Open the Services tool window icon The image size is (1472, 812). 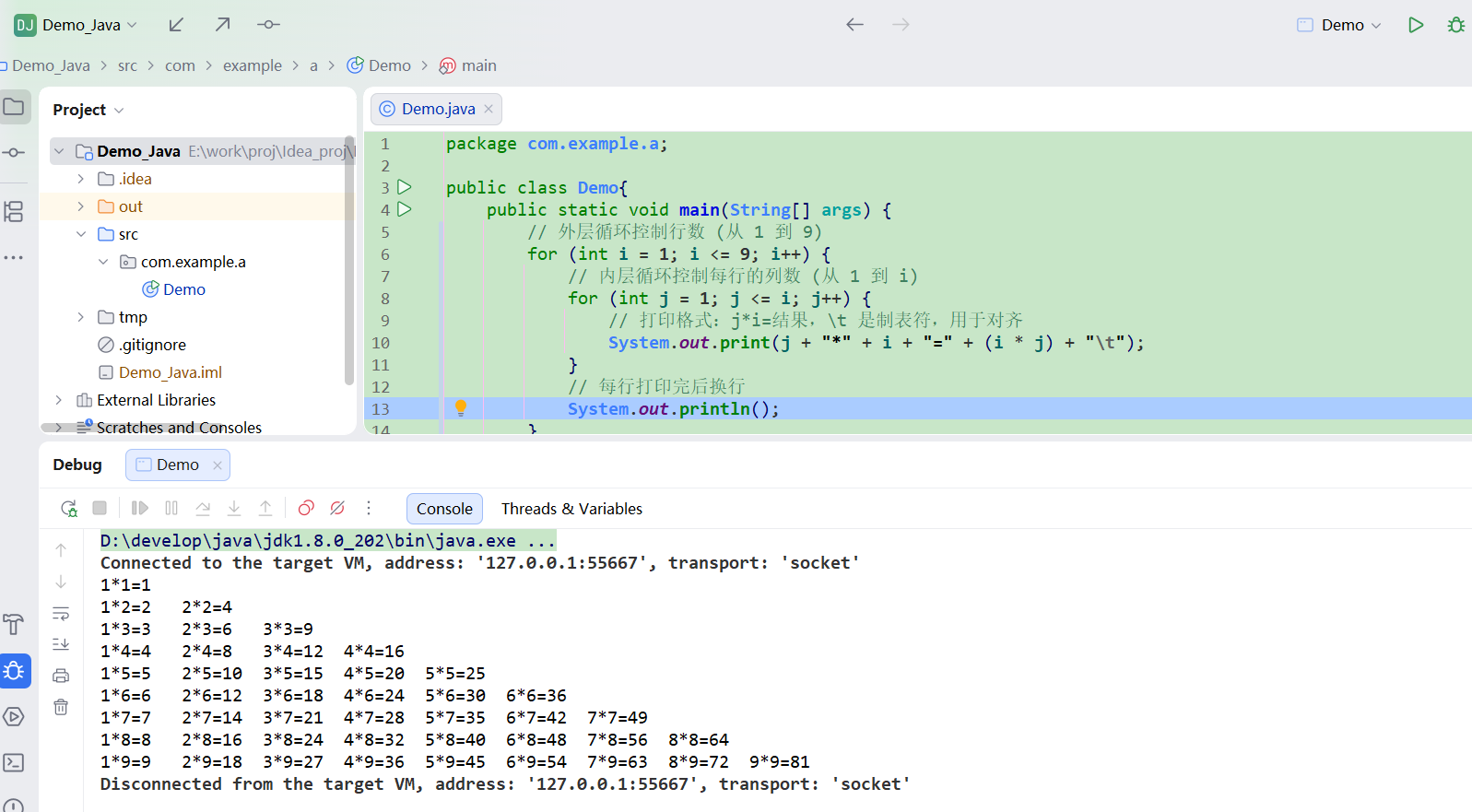click(x=14, y=716)
